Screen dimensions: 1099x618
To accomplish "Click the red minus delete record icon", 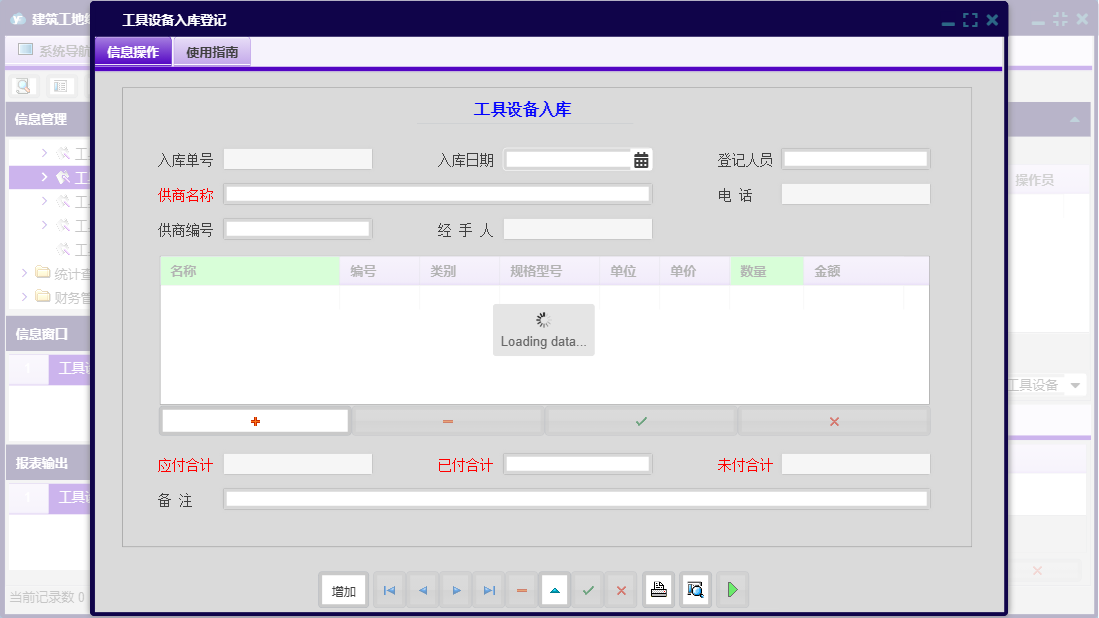I will 521,590.
